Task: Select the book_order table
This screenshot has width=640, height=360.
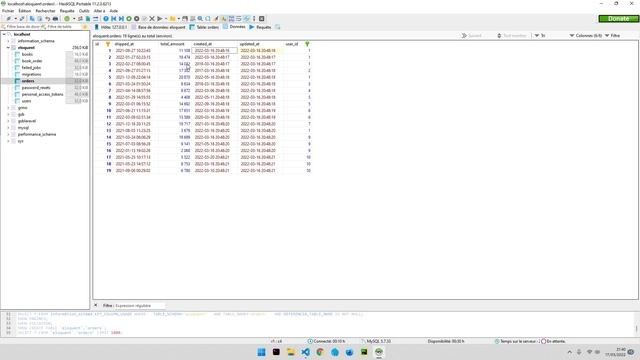Action: coord(32,61)
